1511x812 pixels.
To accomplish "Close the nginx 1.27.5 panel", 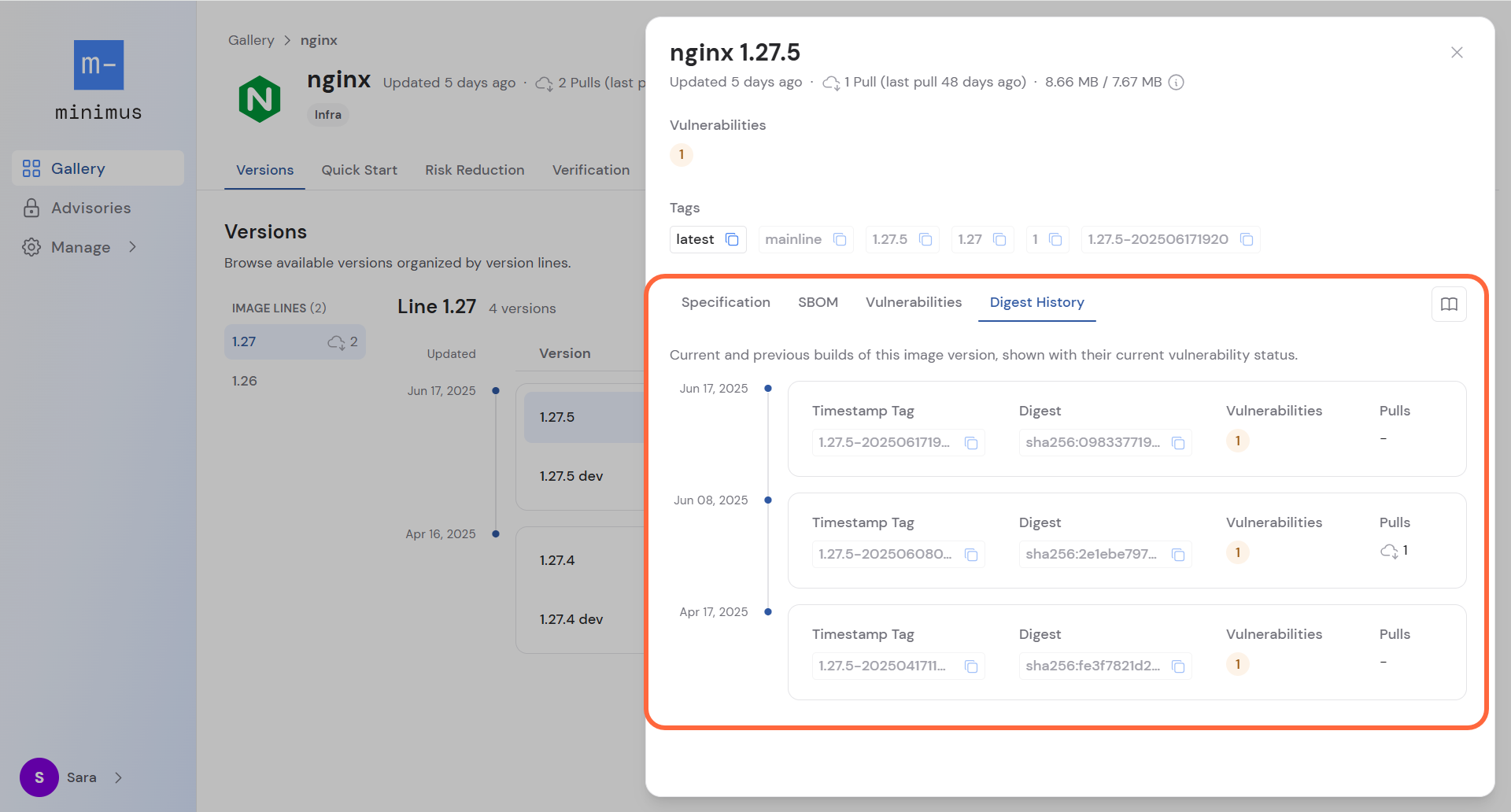I will tap(1457, 52).
